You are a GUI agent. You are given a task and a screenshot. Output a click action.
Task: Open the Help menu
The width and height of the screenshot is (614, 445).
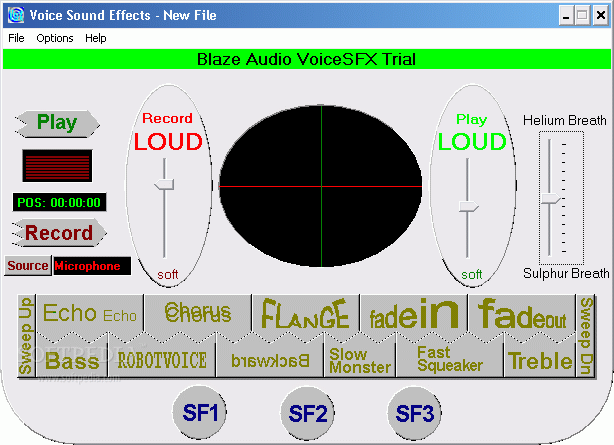96,38
